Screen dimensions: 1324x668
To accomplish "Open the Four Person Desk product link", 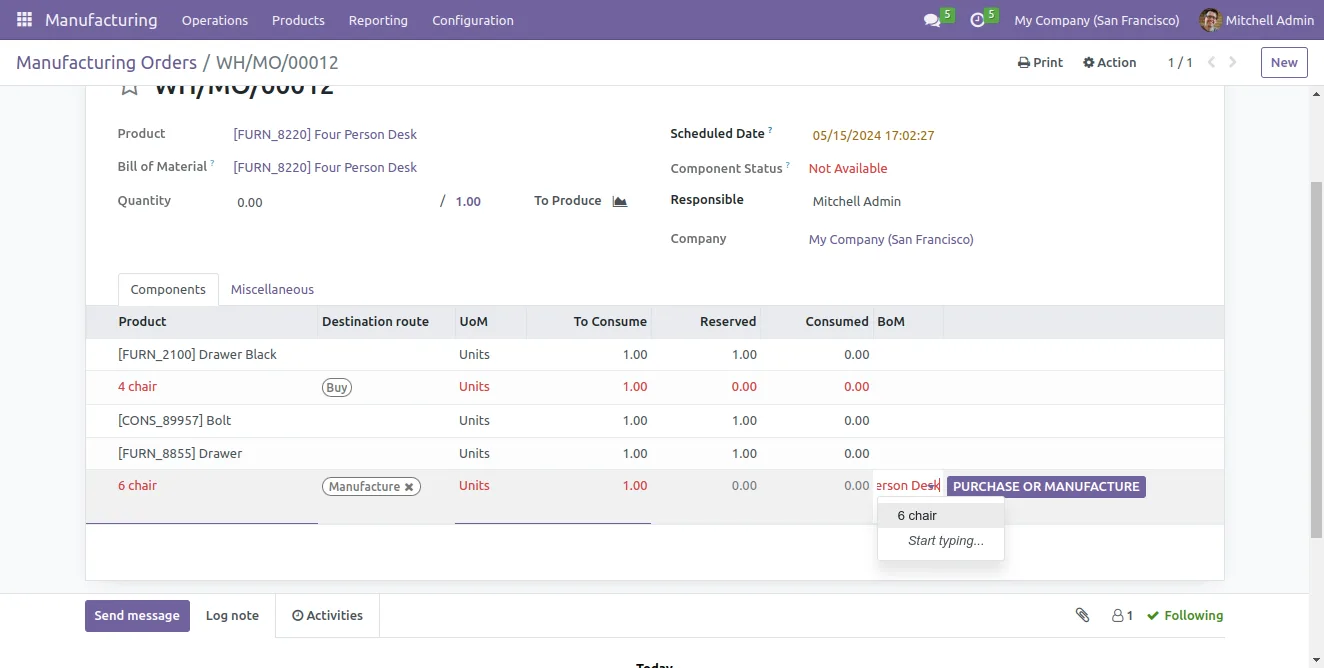I will (x=325, y=134).
